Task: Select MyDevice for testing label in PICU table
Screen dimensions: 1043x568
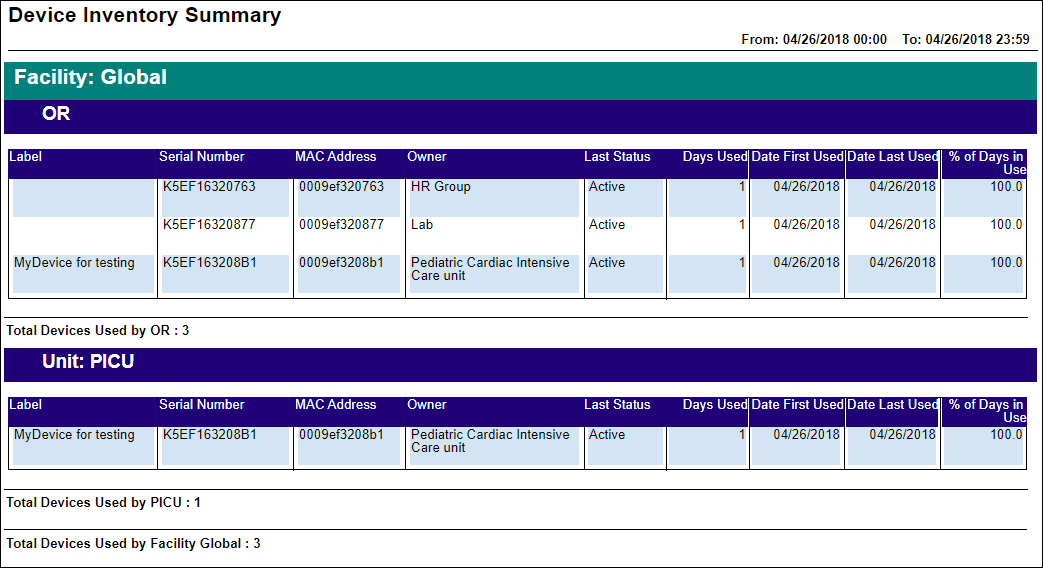Action: click(74, 435)
